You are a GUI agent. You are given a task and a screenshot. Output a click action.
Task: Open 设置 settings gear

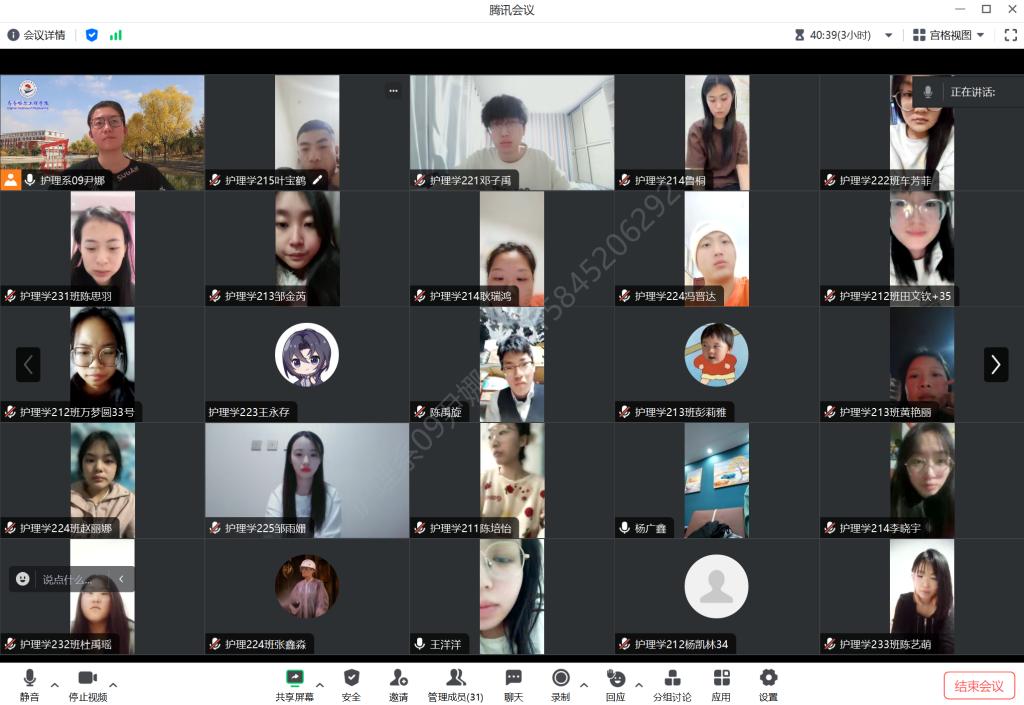click(768, 678)
